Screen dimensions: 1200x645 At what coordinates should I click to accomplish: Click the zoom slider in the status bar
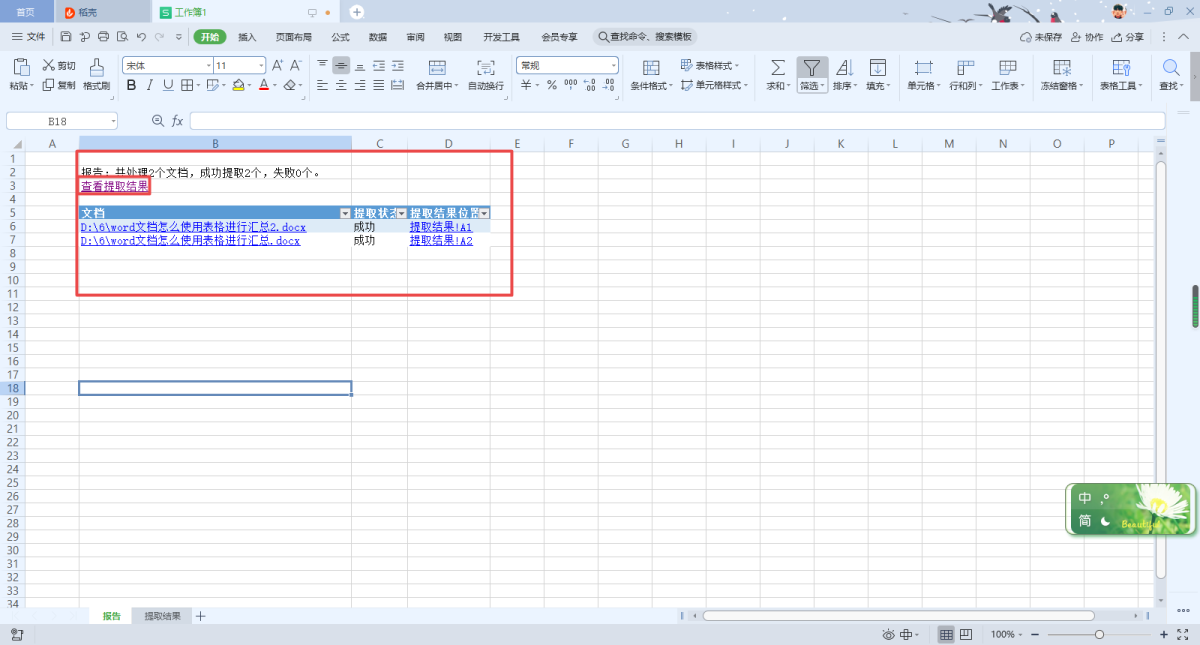(1099, 635)
